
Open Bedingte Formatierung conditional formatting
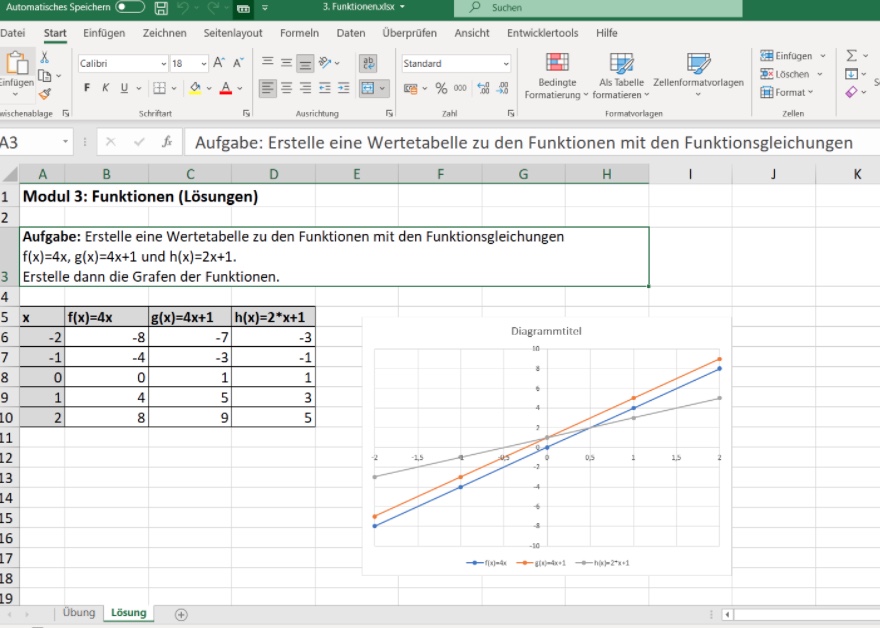pos(559,70)
